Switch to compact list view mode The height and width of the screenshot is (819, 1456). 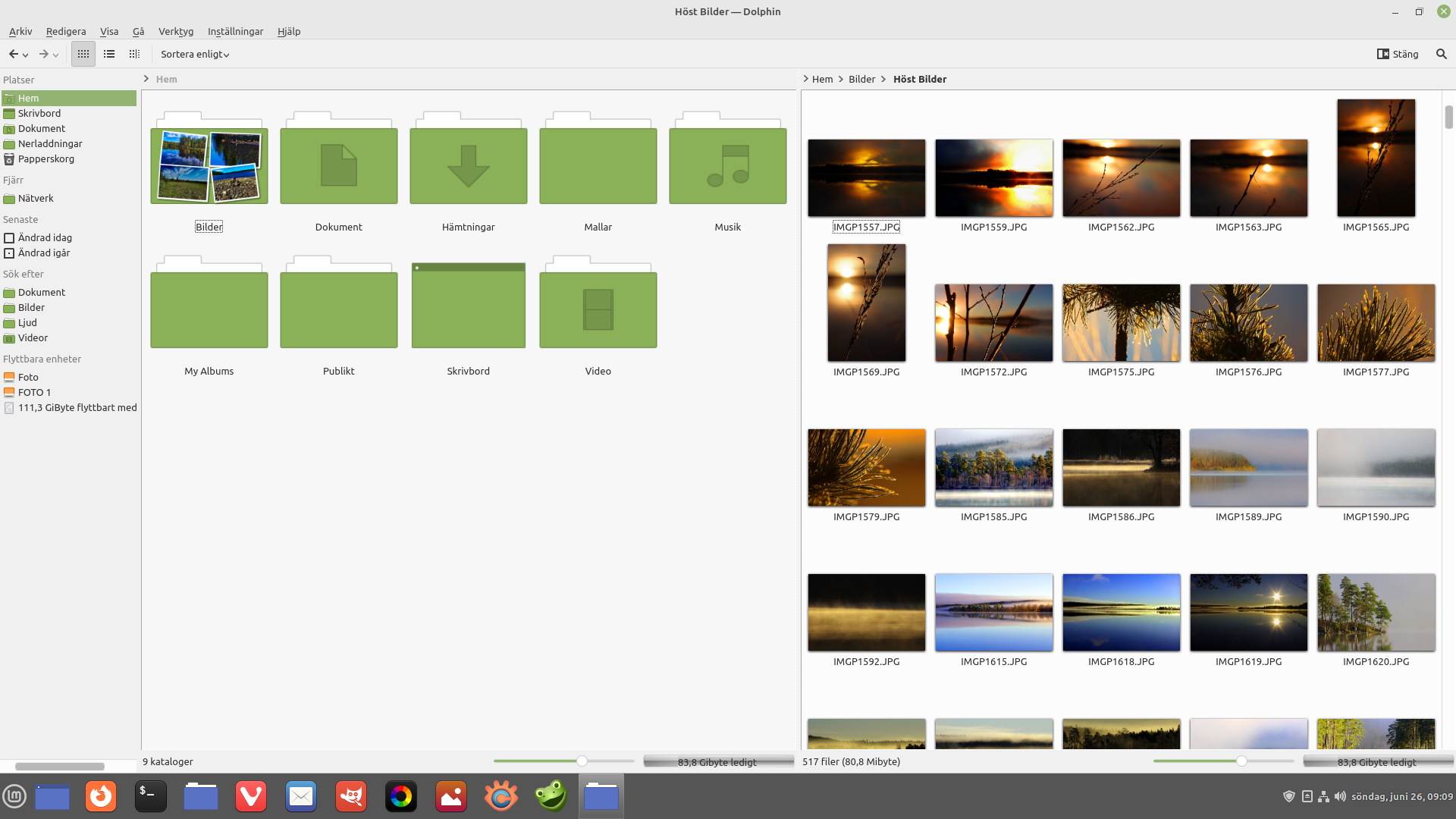109,54
